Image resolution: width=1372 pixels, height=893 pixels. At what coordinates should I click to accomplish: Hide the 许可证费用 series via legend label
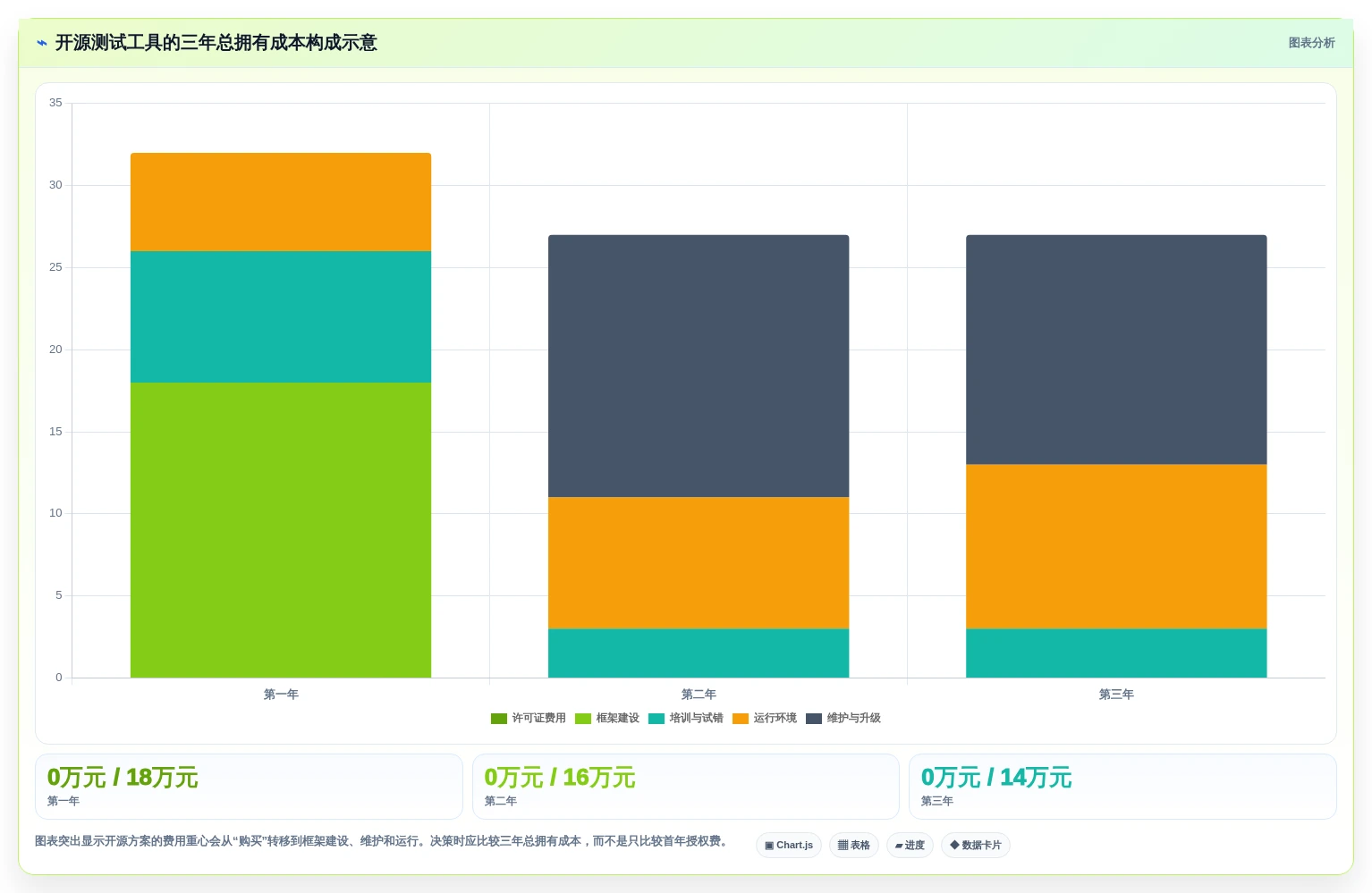coord(538,719)
